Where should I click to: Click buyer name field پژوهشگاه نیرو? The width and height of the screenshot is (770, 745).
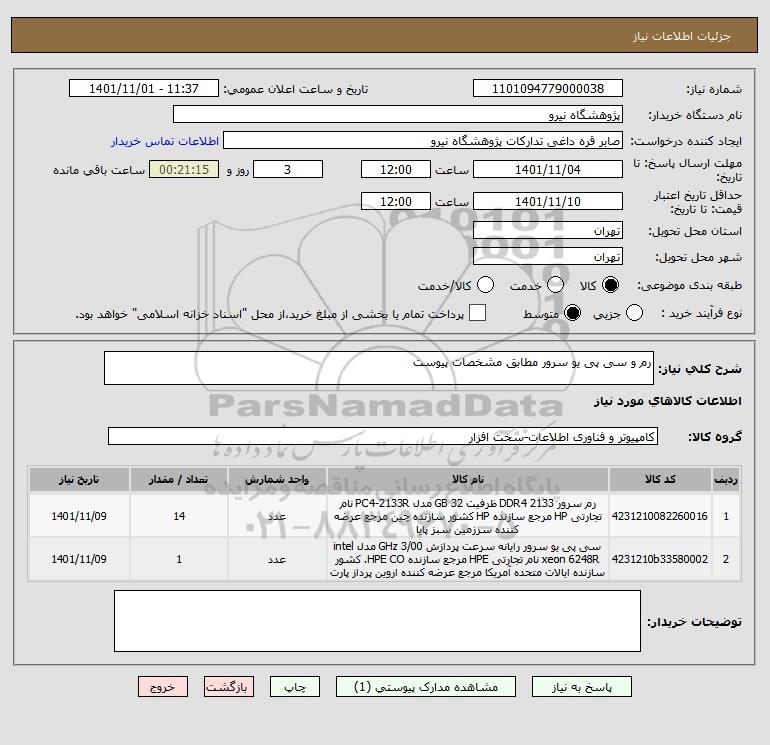coord(398,115)
